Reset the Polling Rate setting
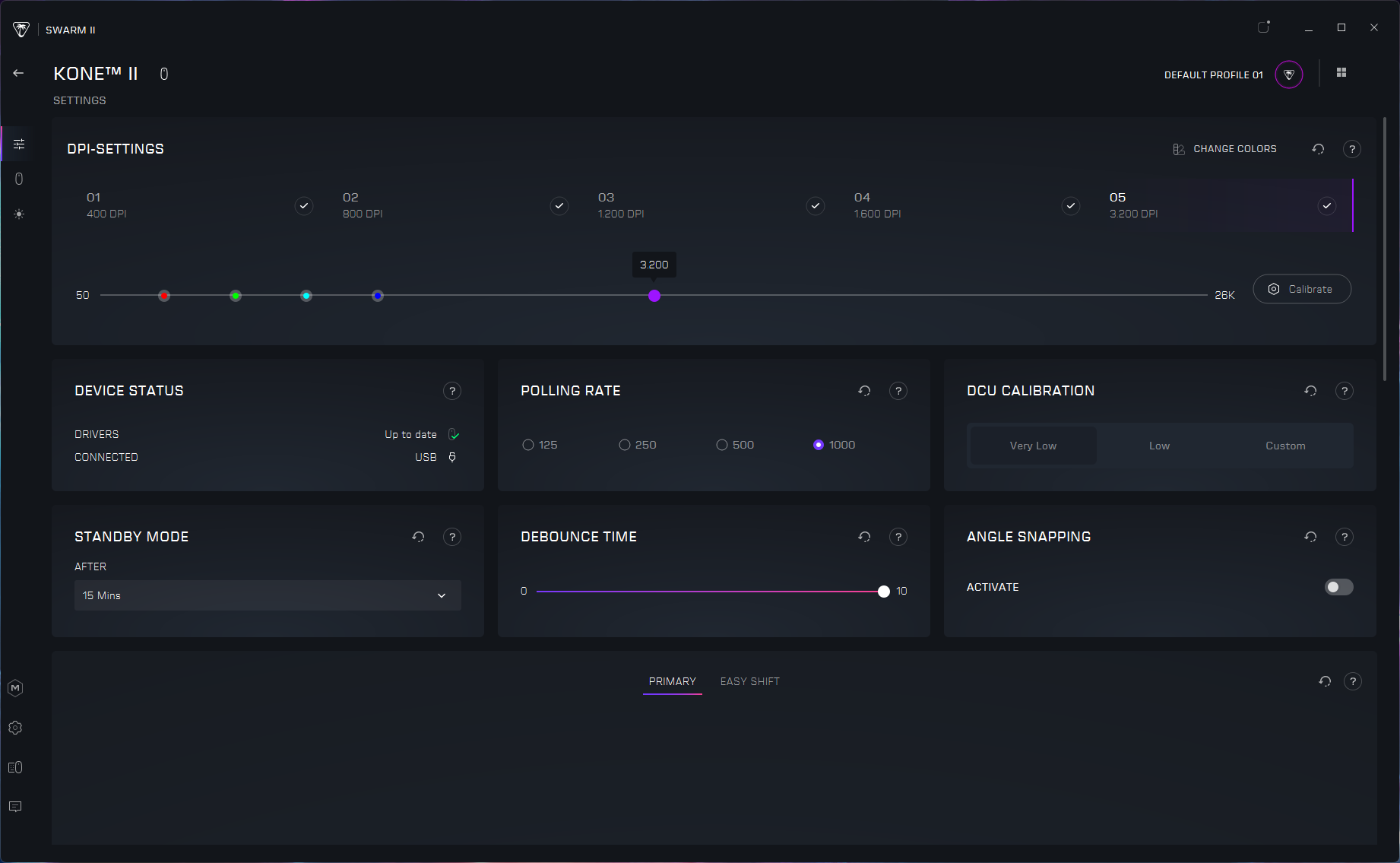1400x863 pixels. point(864,391)
